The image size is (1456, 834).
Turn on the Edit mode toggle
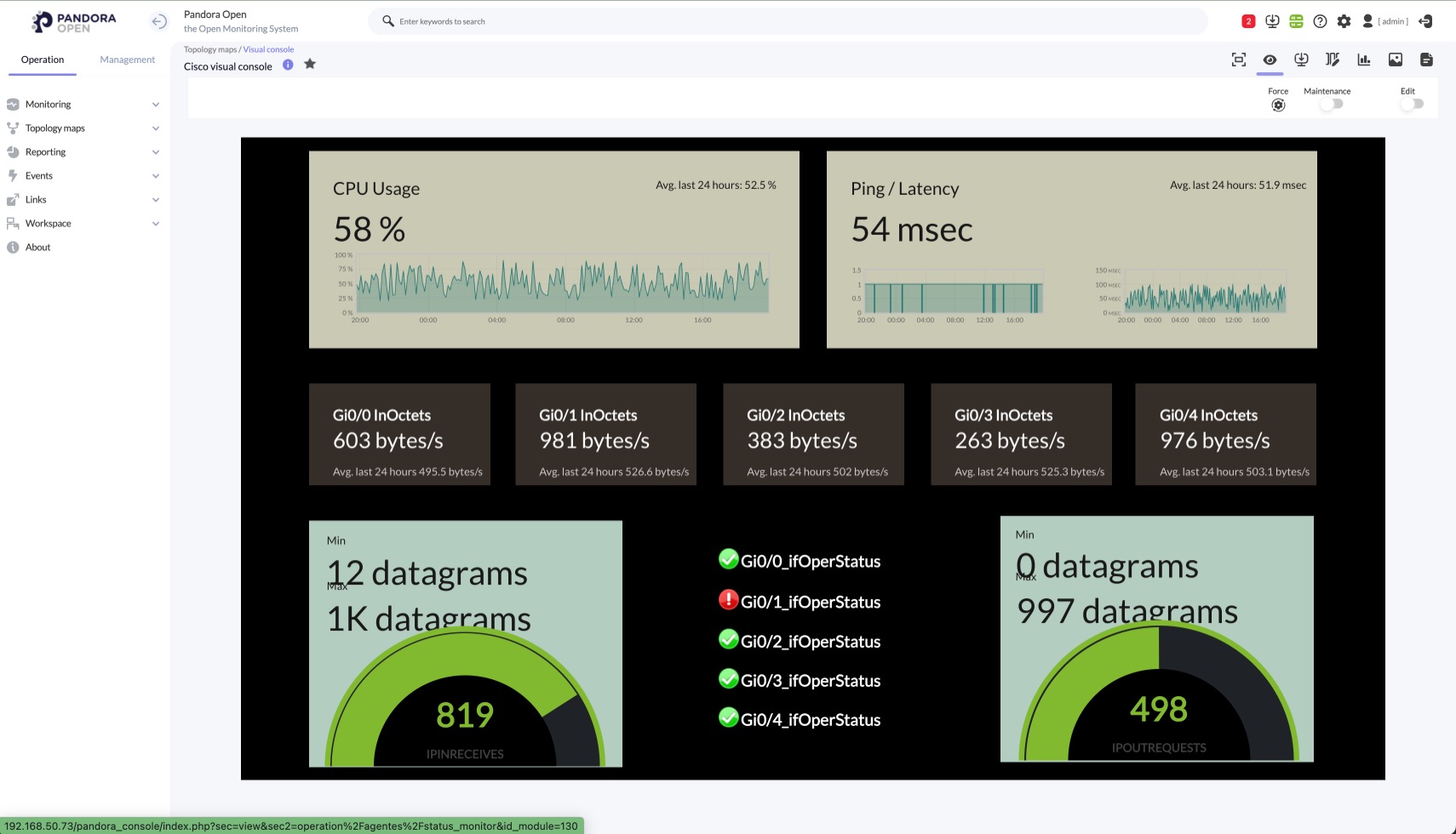[1412, 104]
